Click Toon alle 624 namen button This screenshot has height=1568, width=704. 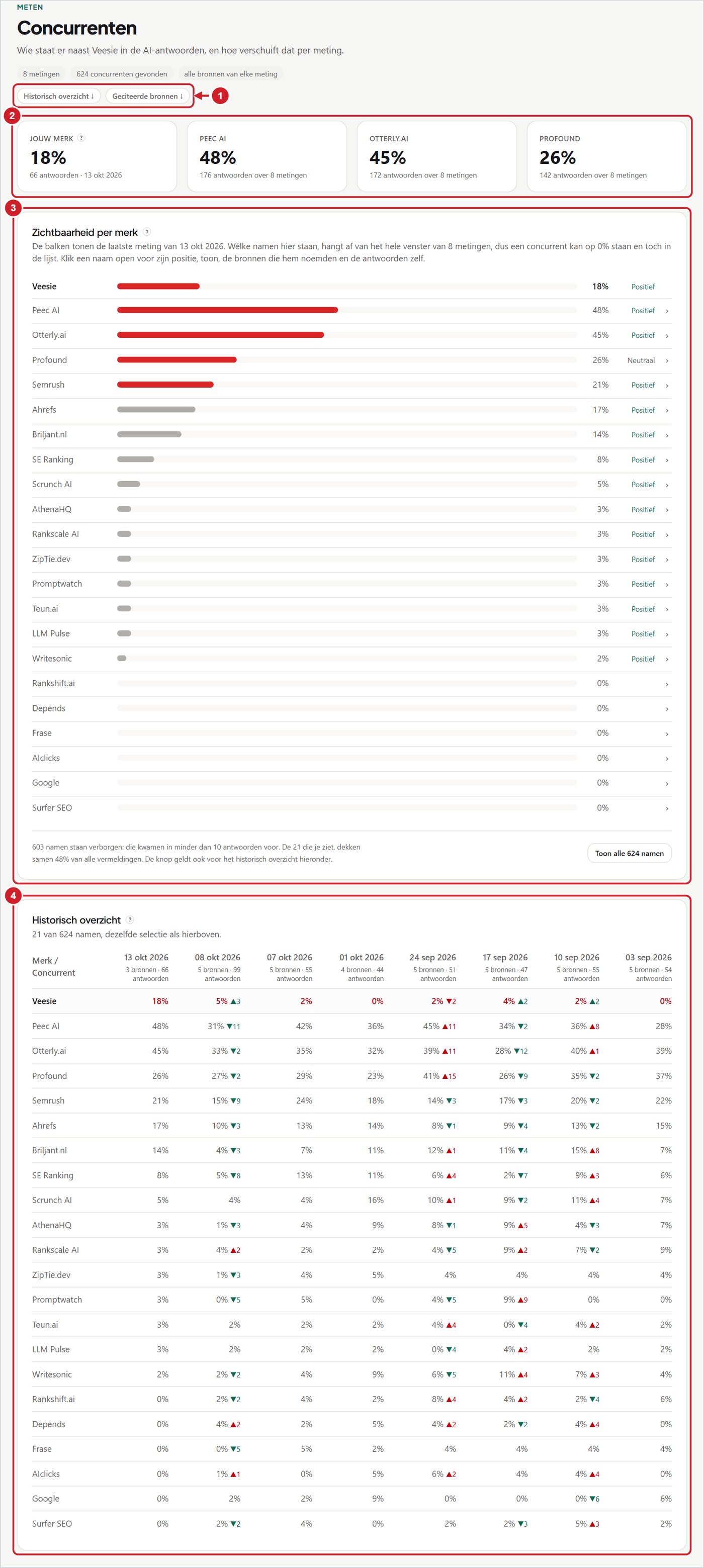pos(629,854)
